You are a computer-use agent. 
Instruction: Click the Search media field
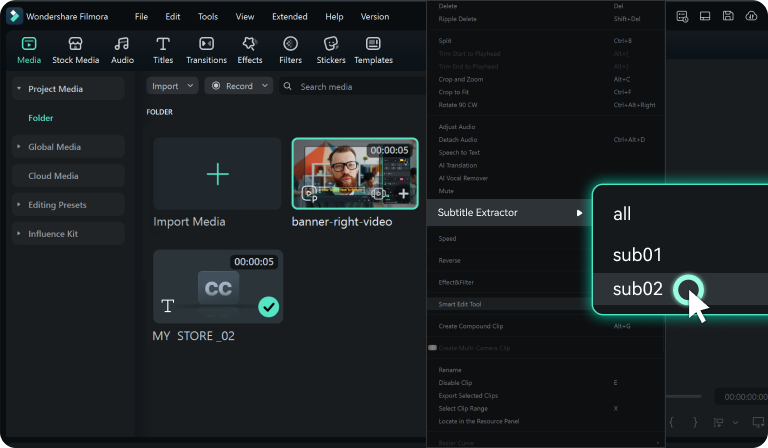[353, 86]
